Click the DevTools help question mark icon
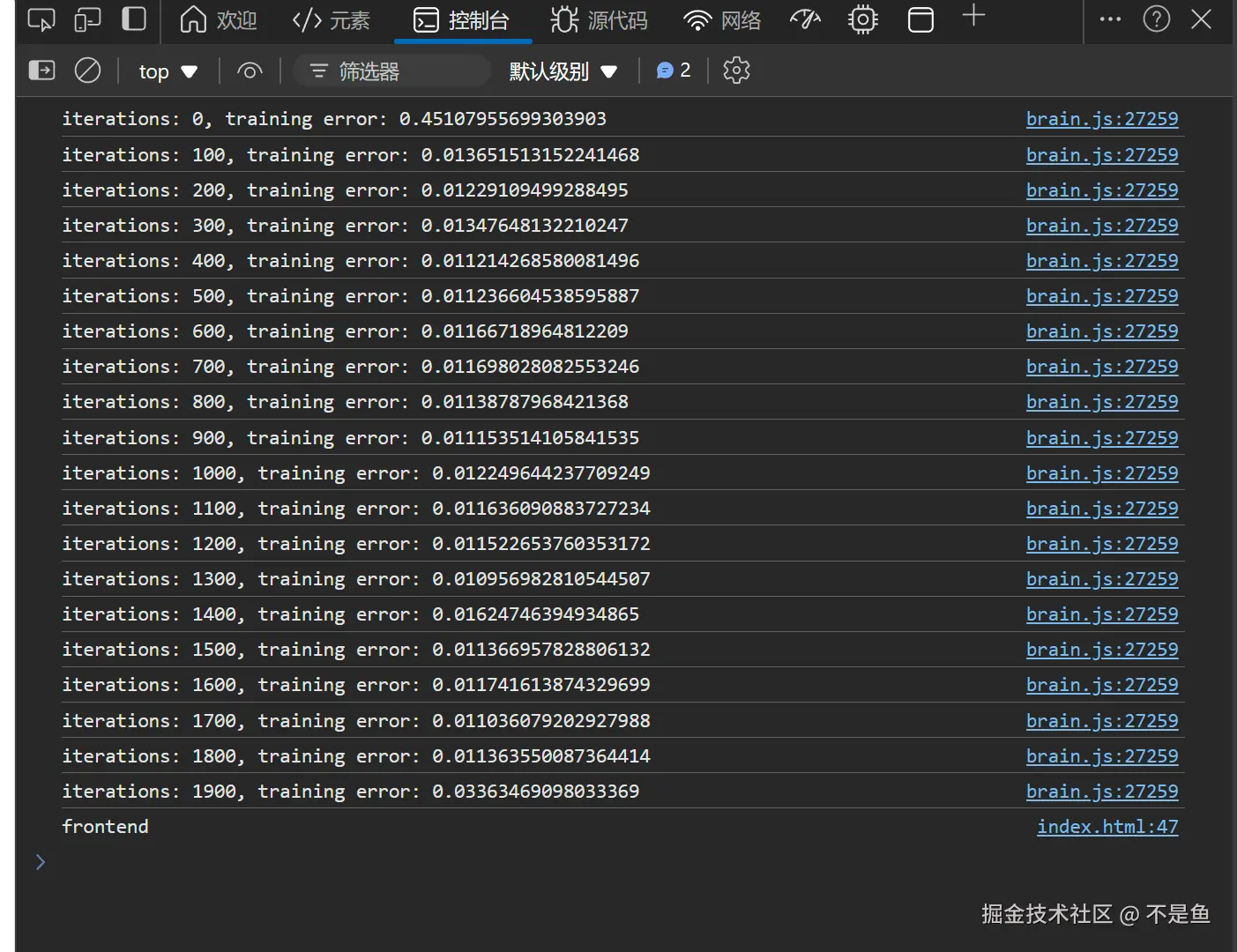The height and width of the screenshot is (952, 1237). pyautogui.click(x=1156, y=19)
